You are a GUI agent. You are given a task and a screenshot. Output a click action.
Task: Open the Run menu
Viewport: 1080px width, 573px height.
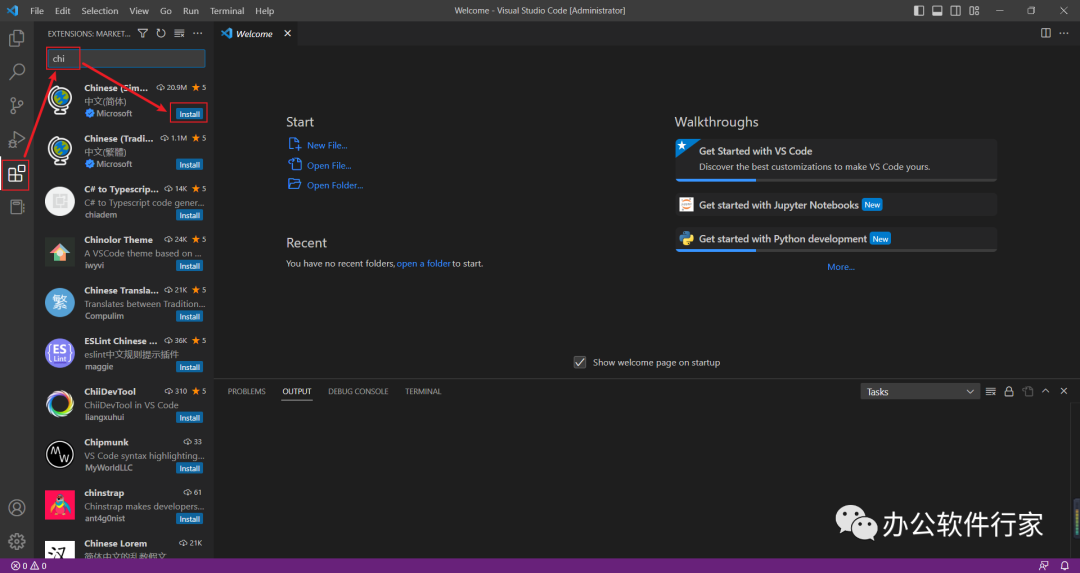tap(191, 10)
